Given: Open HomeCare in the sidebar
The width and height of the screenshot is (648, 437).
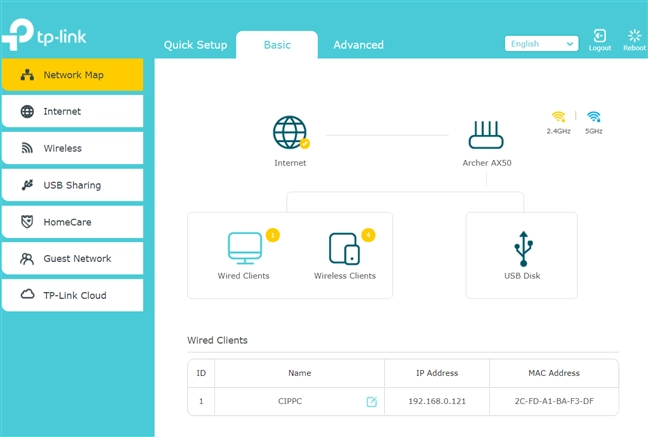Looking at the screenshot, I should point(73,222).
